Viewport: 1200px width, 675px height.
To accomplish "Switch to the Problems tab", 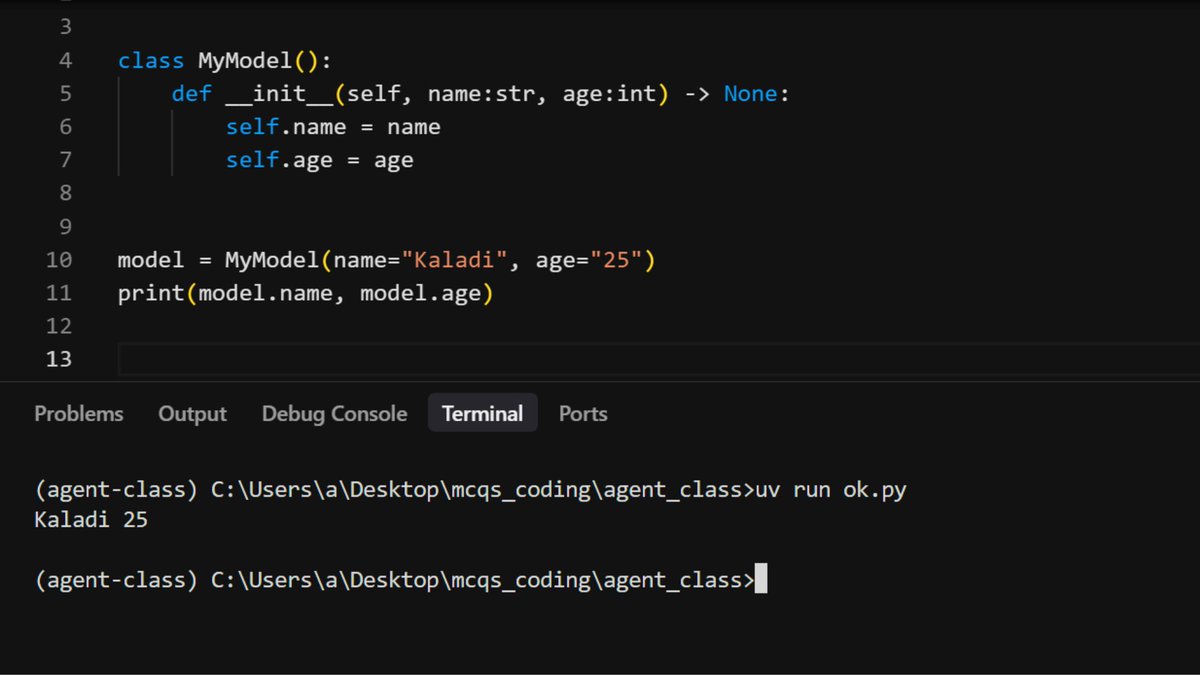I will [79, 413].
